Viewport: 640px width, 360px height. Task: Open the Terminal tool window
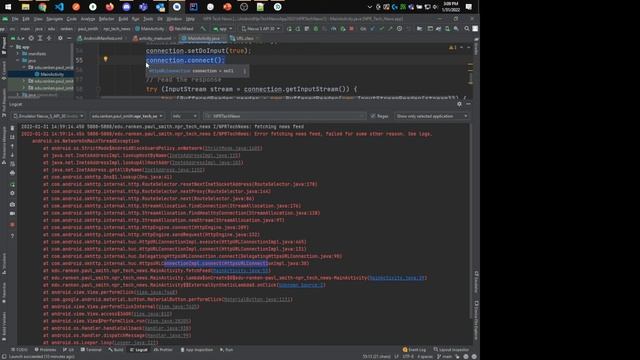(91, 350)
